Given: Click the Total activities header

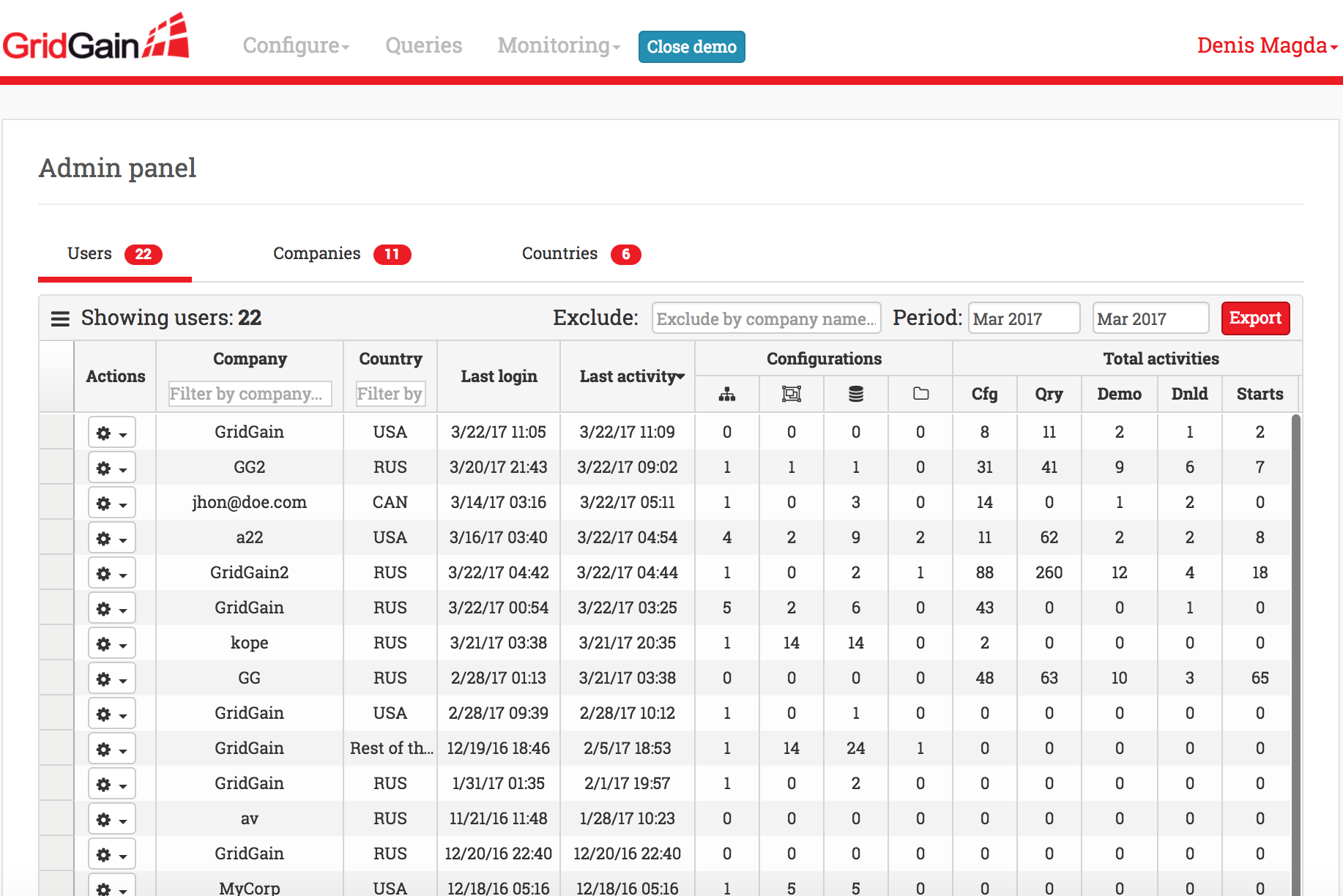Looking at the screenshot, I should click(1161, 359).
